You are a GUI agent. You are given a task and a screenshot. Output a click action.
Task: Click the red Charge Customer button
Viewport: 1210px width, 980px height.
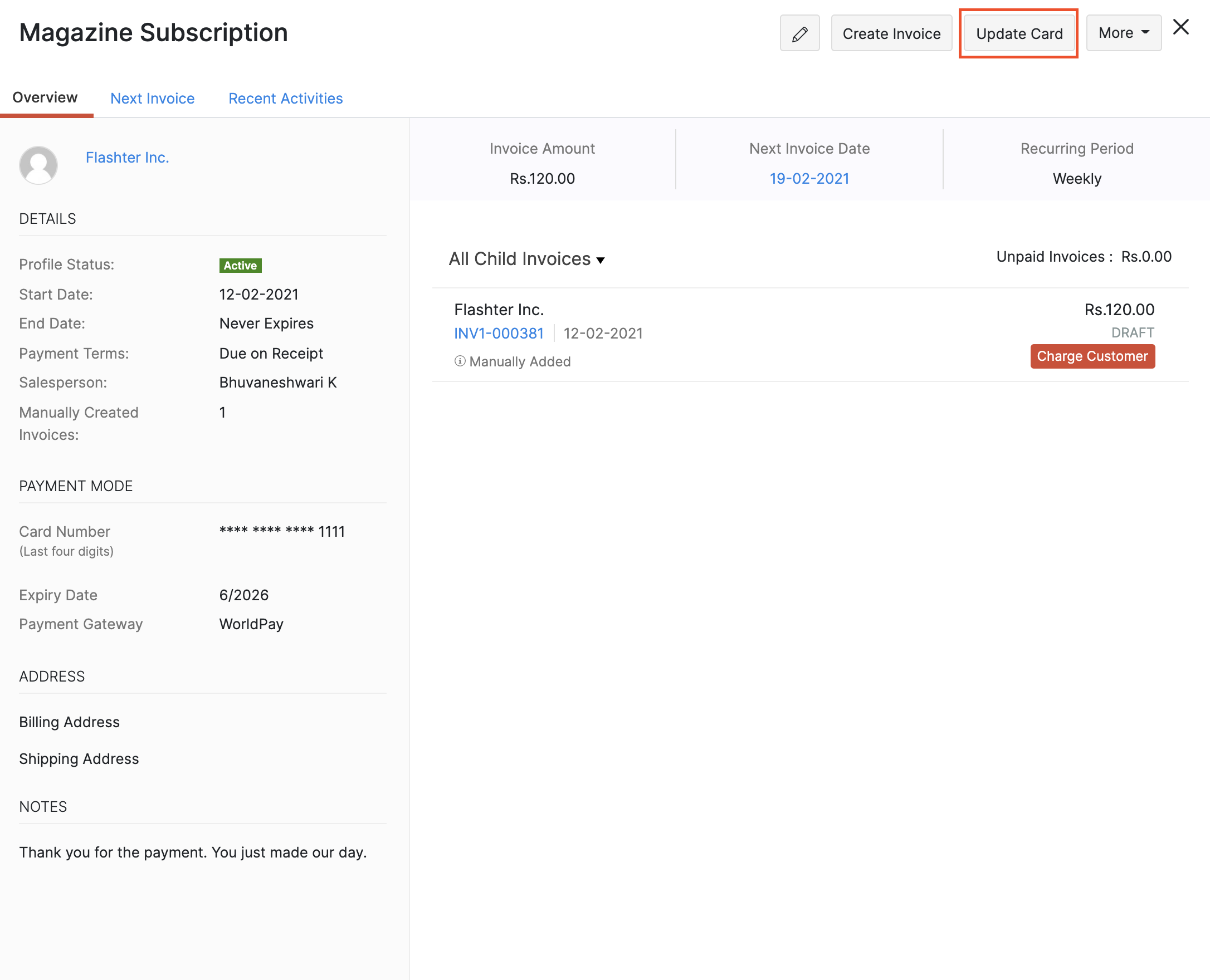click(x=1092, y=356)
